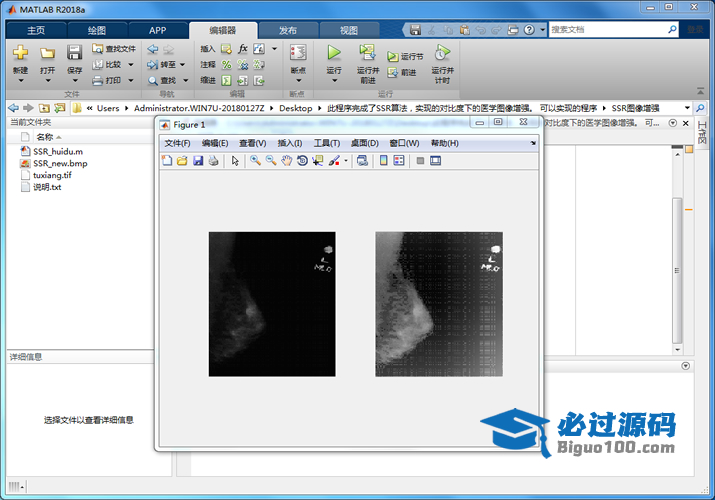Select the 说明.txt file
This screenshot has height=500, width=715.
(47, 187)
